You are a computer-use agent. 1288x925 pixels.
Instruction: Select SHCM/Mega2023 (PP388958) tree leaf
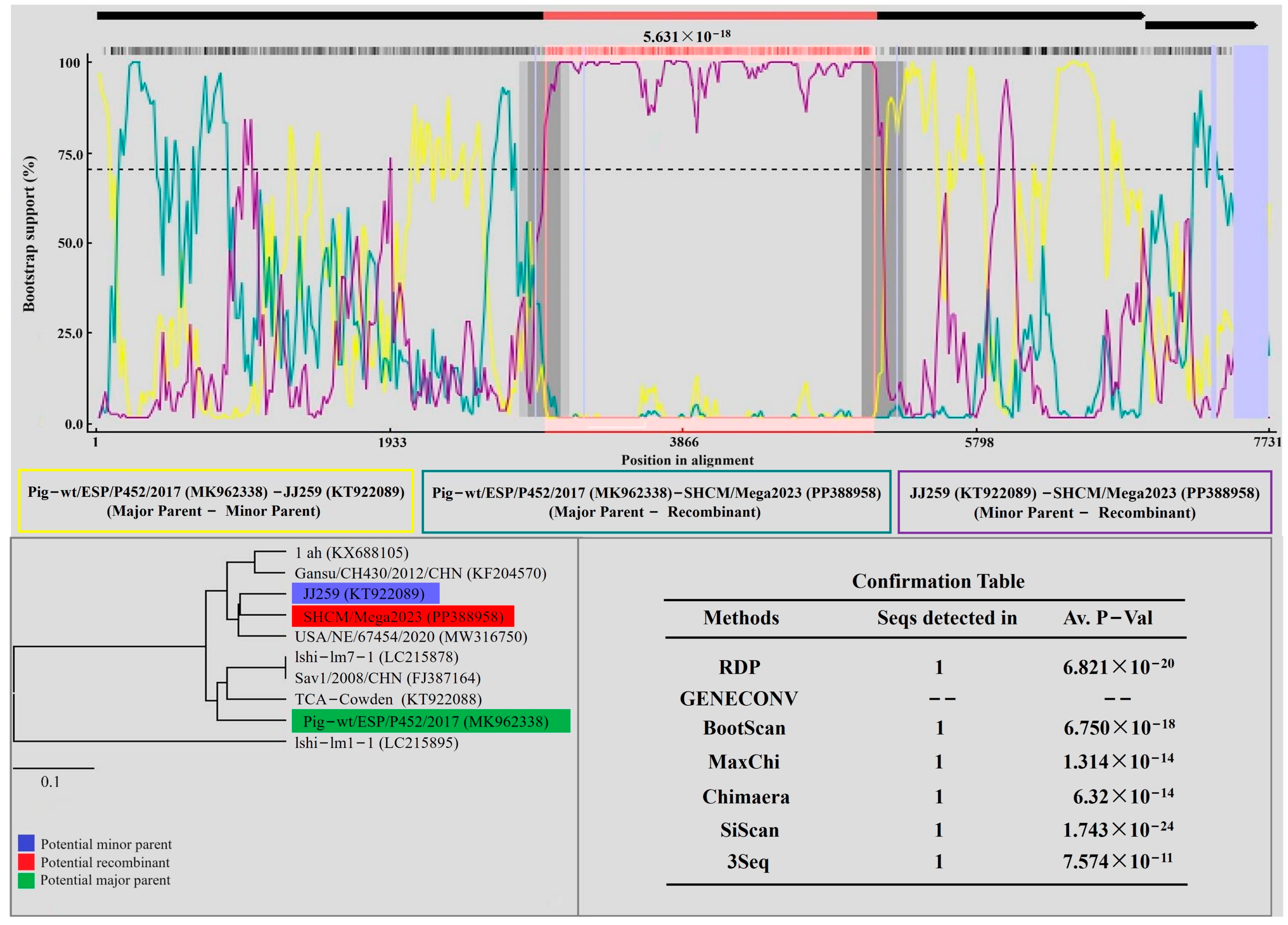pos(403,617)
